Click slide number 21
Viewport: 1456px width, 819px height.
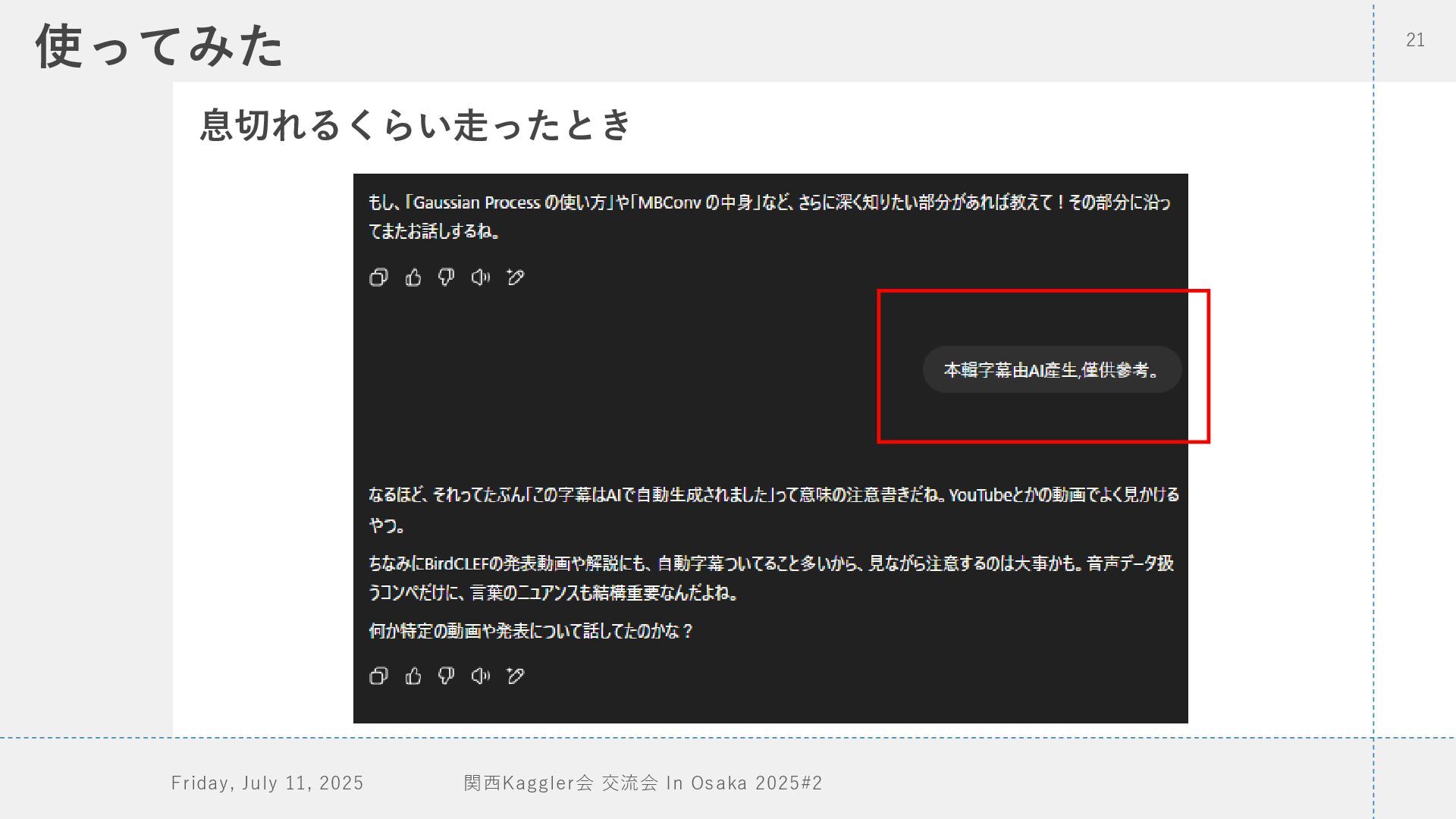click(1415, 40)
